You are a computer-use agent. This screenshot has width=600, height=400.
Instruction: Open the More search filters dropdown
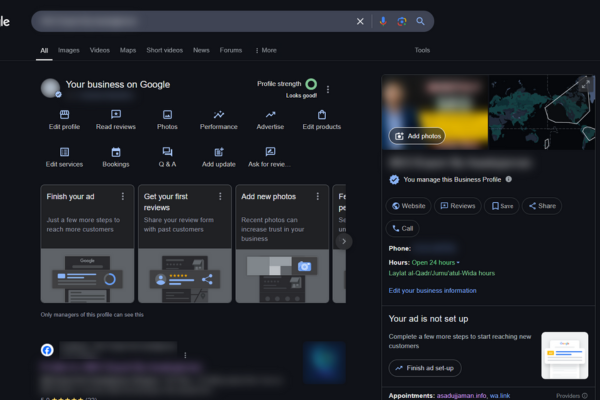tap(266, 50)
